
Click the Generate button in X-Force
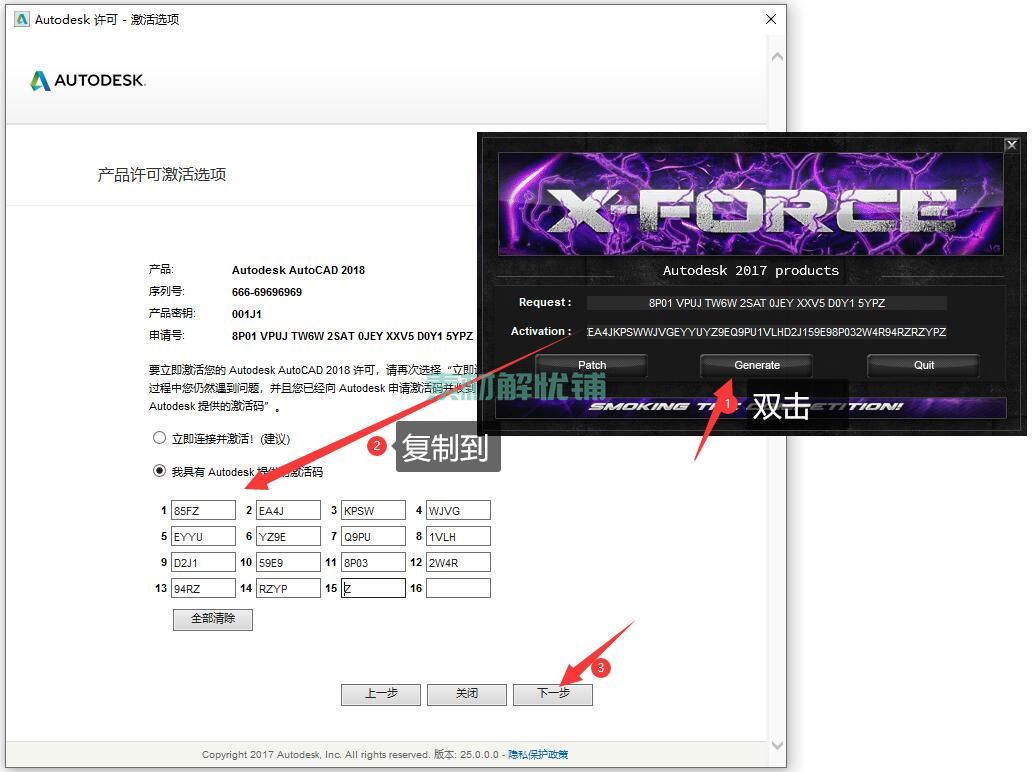tap(756, 365)
